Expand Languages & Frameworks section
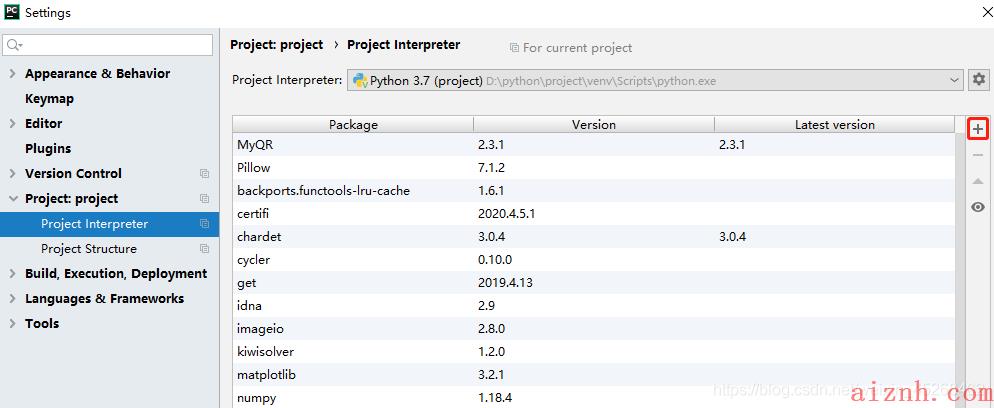 coord(12,298)
